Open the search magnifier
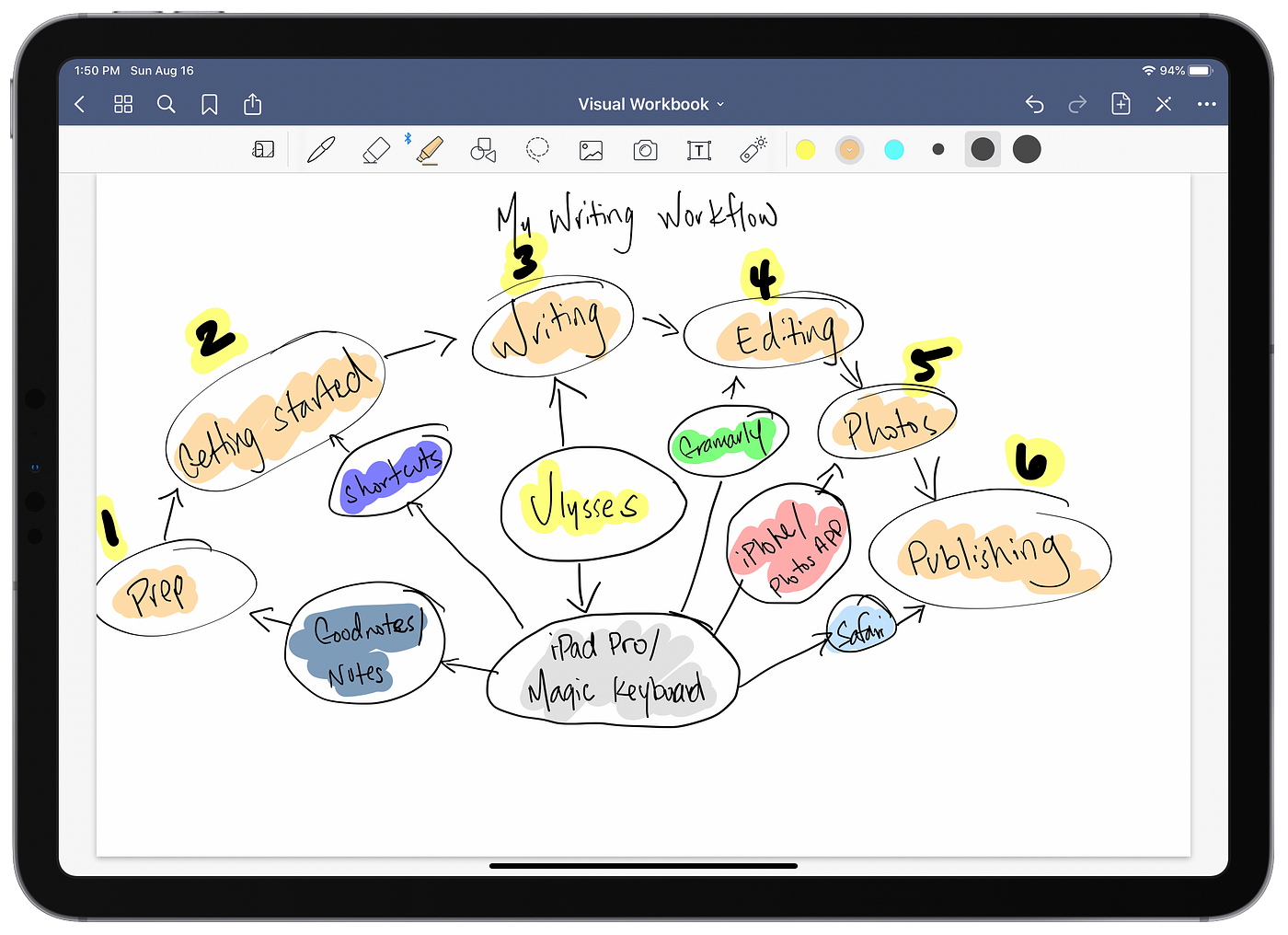The width and height of the screenshot is (1288, 935). pyautogui.click(x=167, y=105)
